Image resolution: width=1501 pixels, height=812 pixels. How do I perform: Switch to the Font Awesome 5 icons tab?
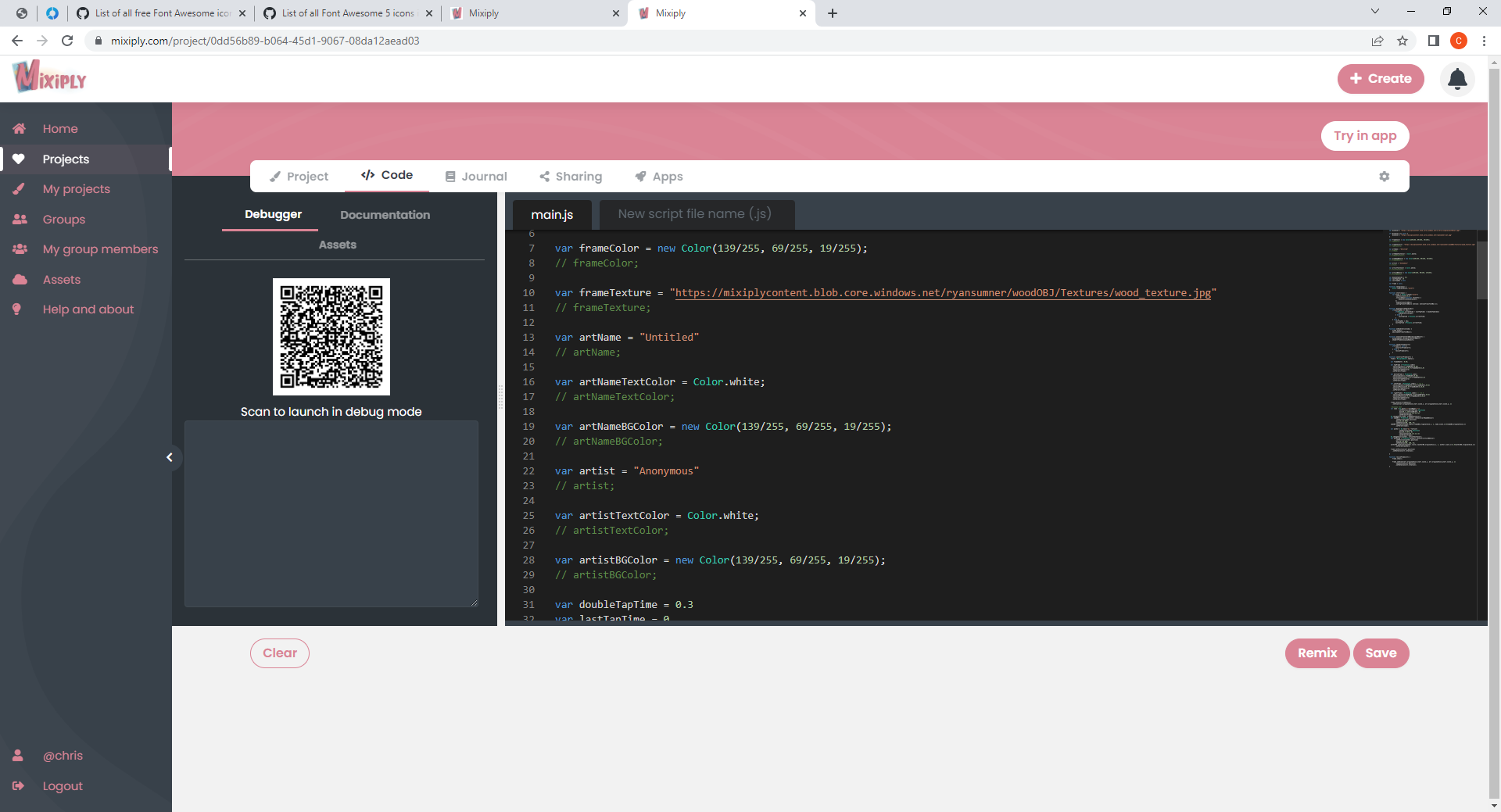pos(348,13)
